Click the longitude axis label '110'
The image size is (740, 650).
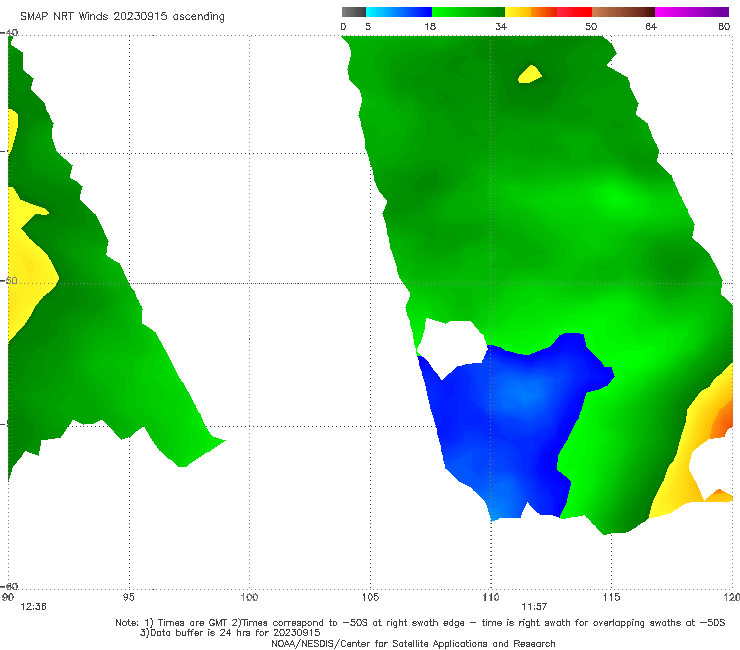click(491, 597)
